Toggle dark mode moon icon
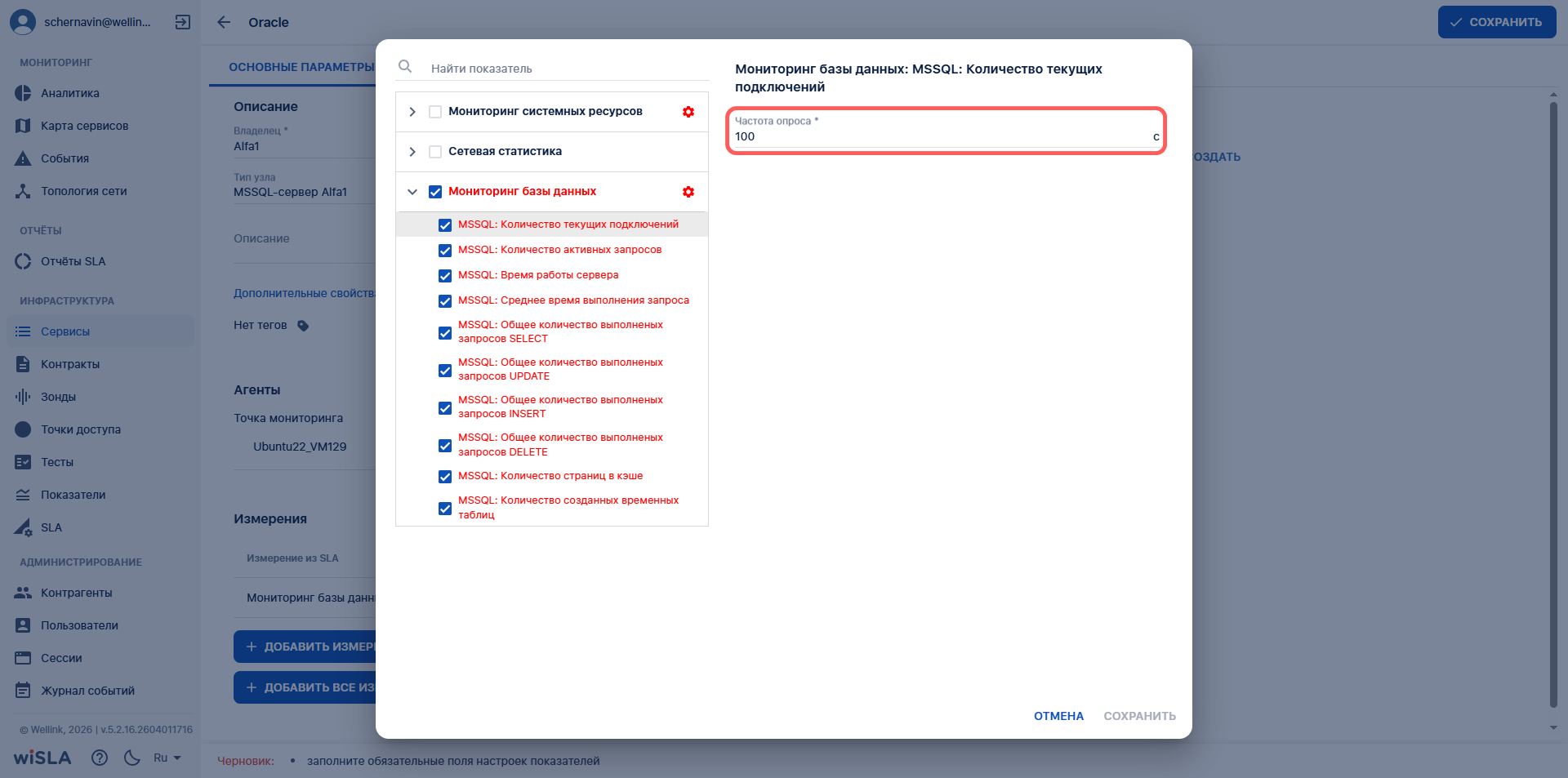Screen dimensions: 1568x778 click(132, 758)
